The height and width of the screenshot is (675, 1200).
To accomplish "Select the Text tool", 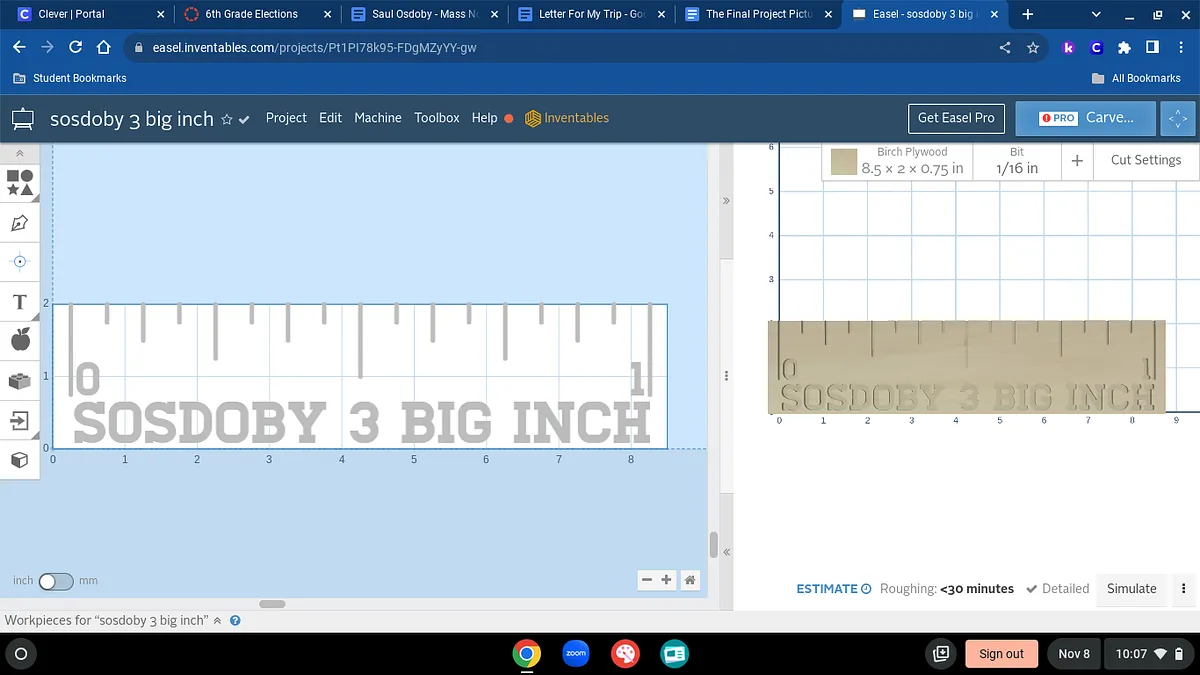I will tap(20, 302).
